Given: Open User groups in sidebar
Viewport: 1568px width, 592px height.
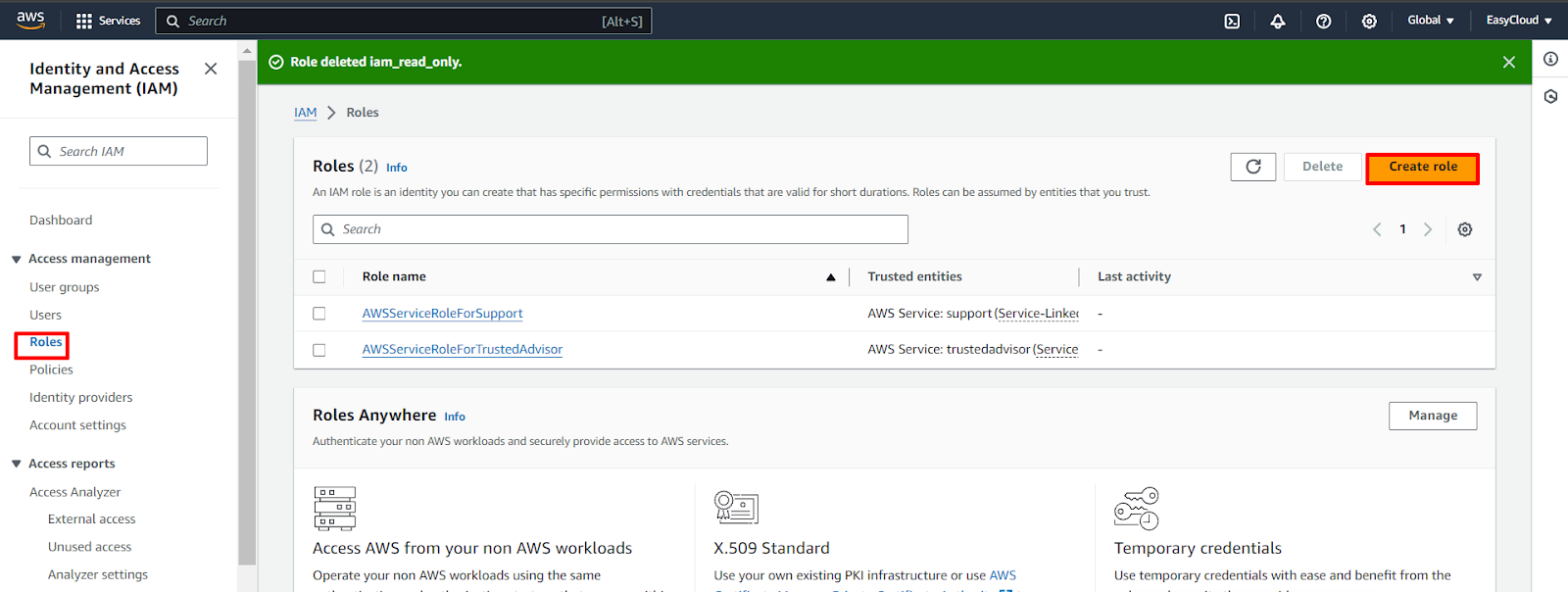Looking at the screenshot, I should (65, 287).
